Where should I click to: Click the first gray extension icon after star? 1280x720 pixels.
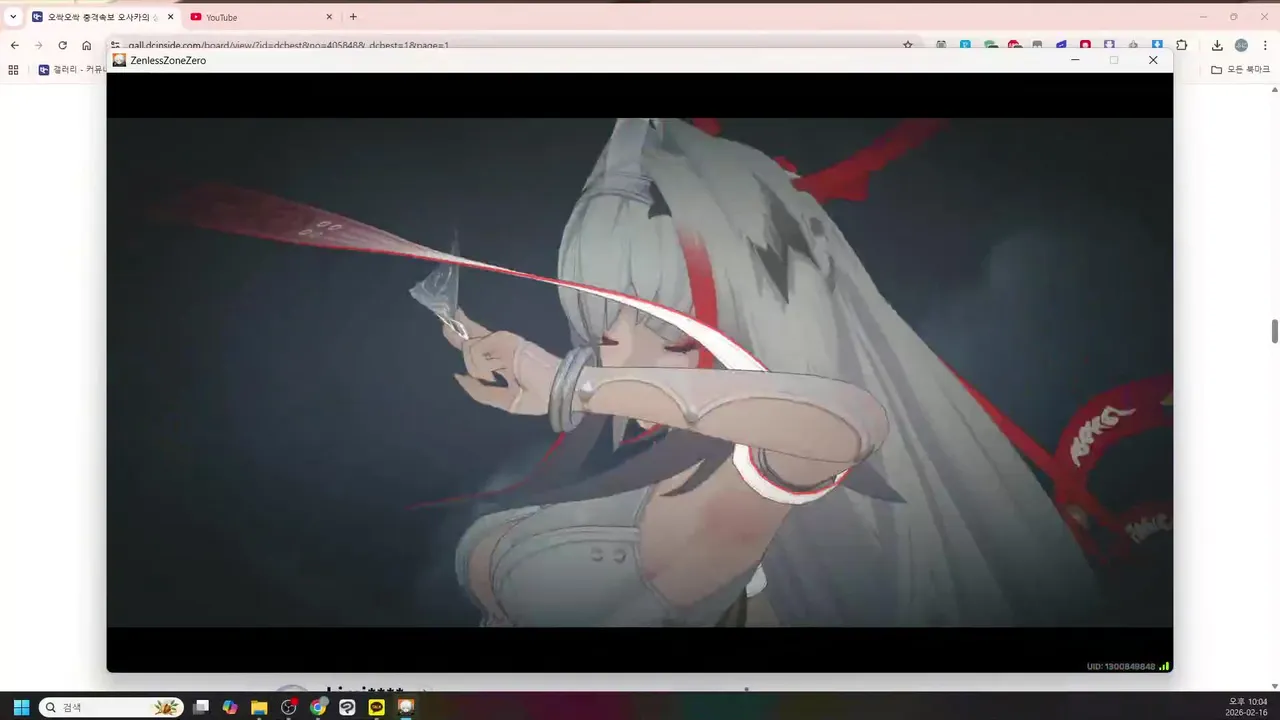[x=941, y=45]
